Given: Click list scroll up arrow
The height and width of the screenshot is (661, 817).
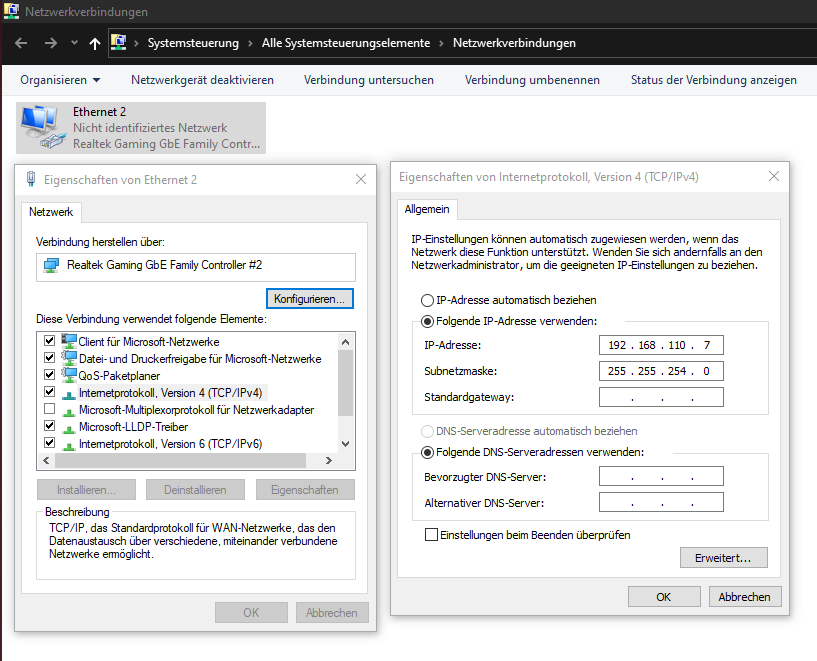Looking at the screenshot, I should (345, 342).
